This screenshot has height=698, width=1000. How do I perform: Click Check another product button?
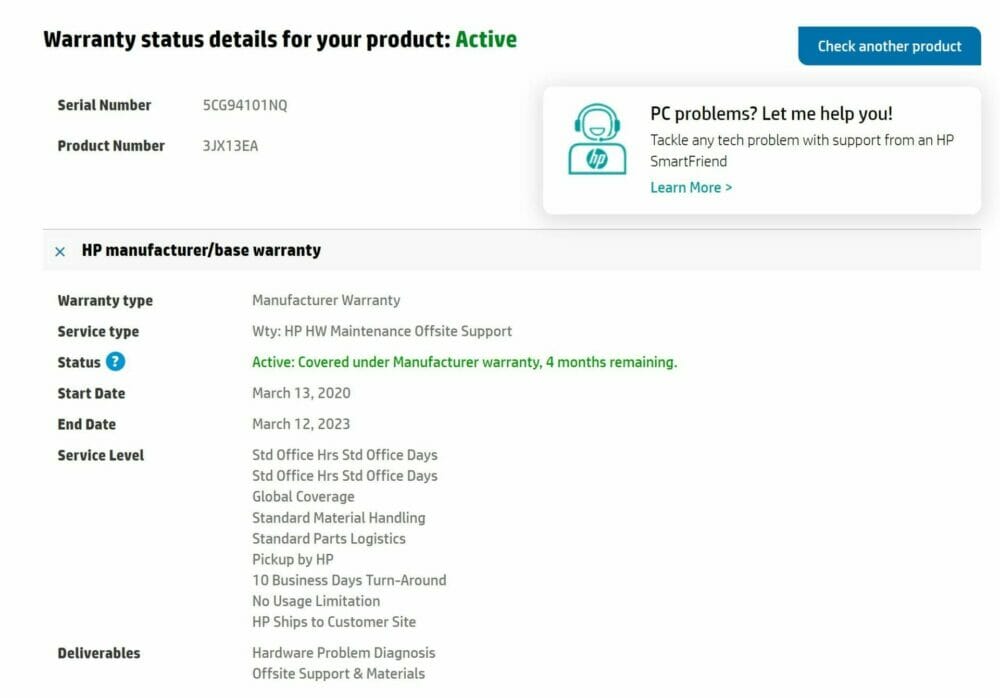click(x=889, y=46)
